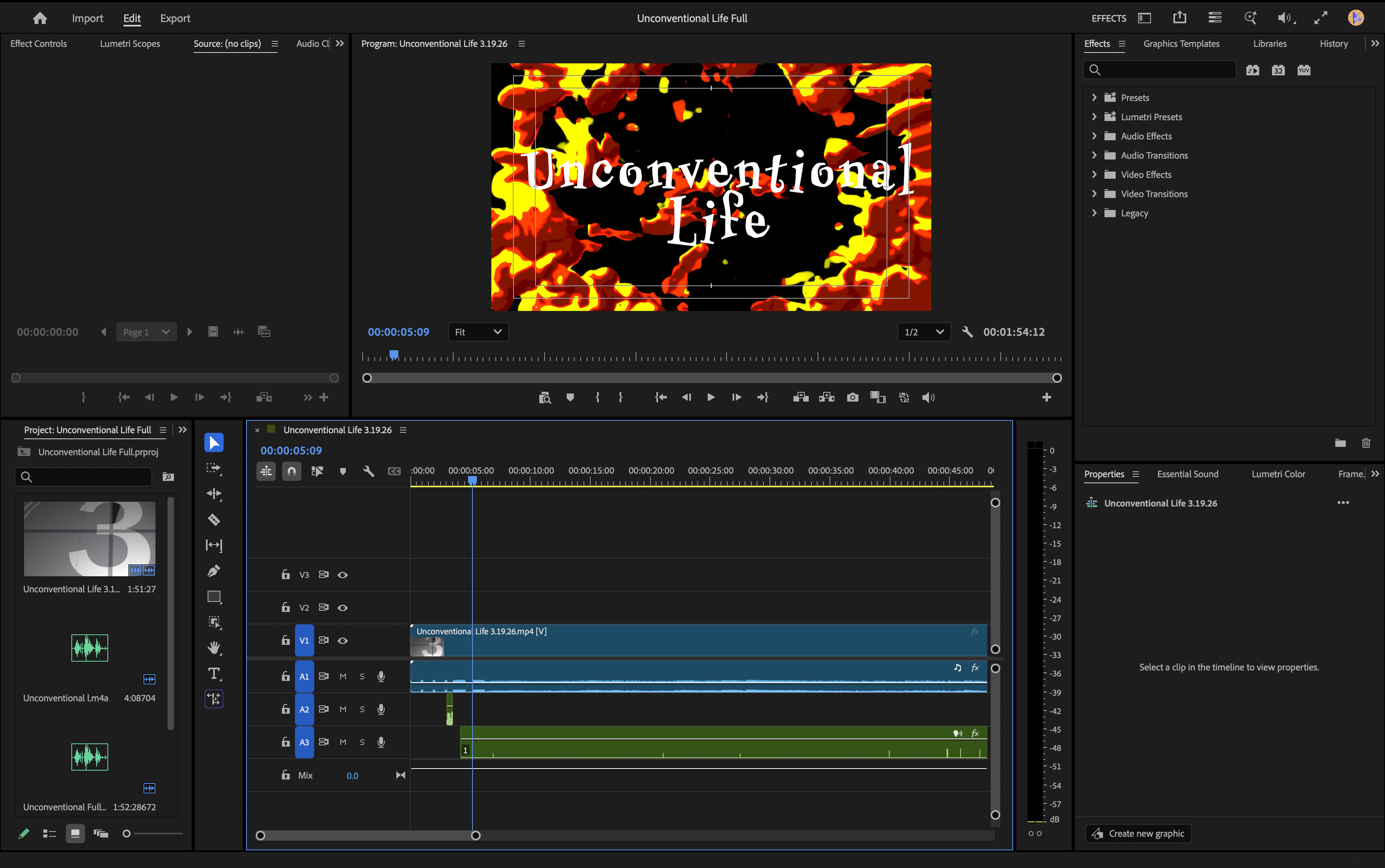Screen dimensions: 1385x868
Task: Open the 1/2 playback resolution dropdown
Action: pyautogui.click(x=924, y=332)
